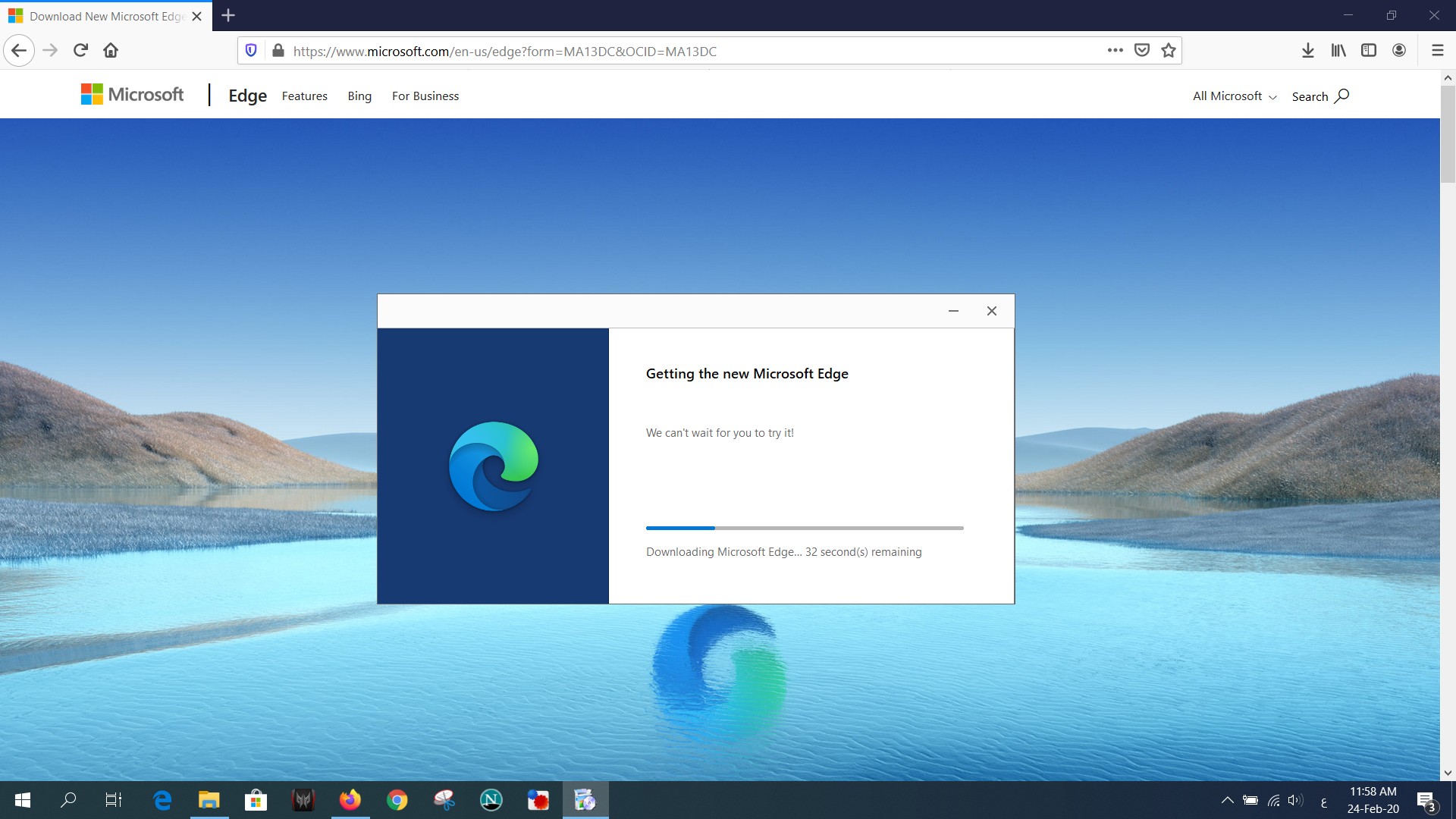Open the Firefox hamburger menu
The height and width of the screenshot is (819, 1456).
pos(1437,51)
